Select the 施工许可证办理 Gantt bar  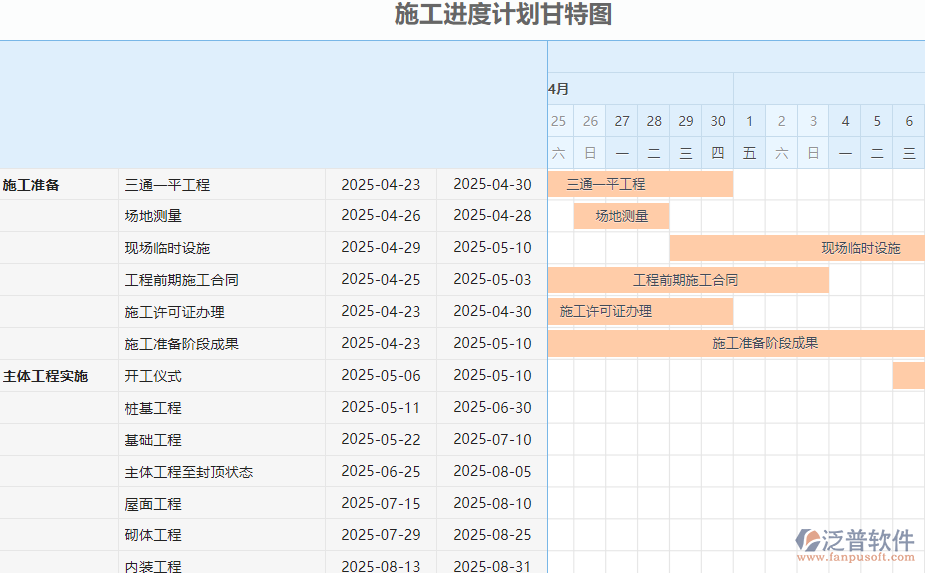point(640,312)
